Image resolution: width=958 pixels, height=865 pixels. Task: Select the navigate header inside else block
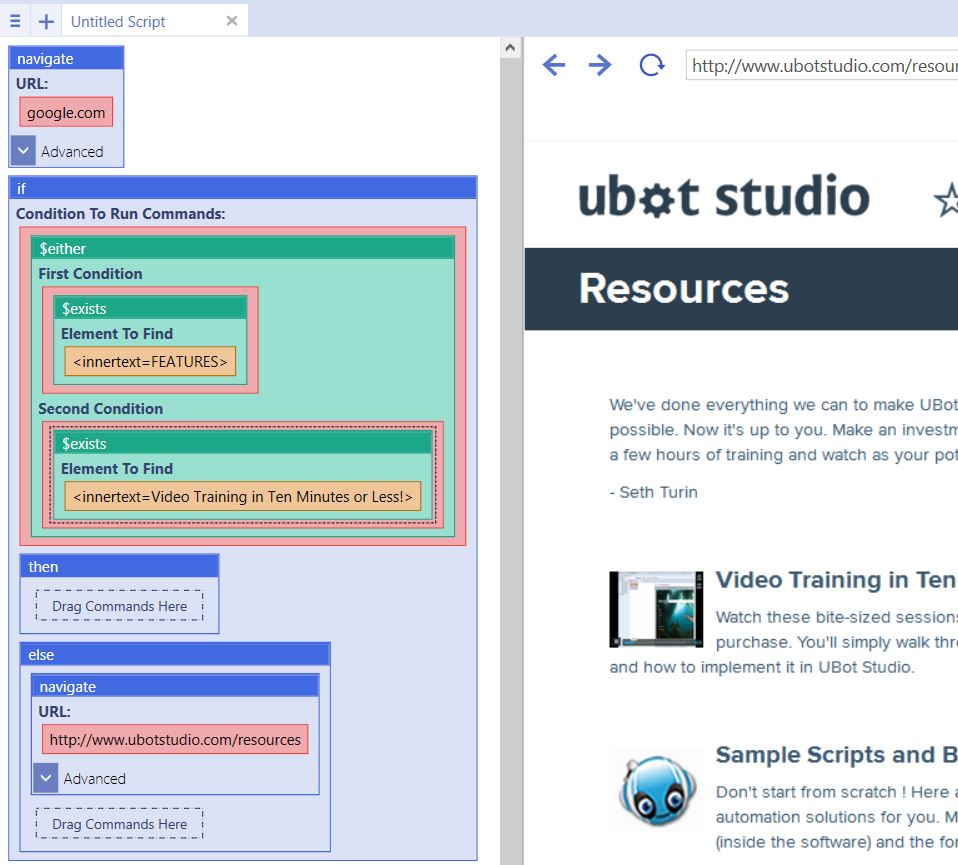tap(175, 687)
